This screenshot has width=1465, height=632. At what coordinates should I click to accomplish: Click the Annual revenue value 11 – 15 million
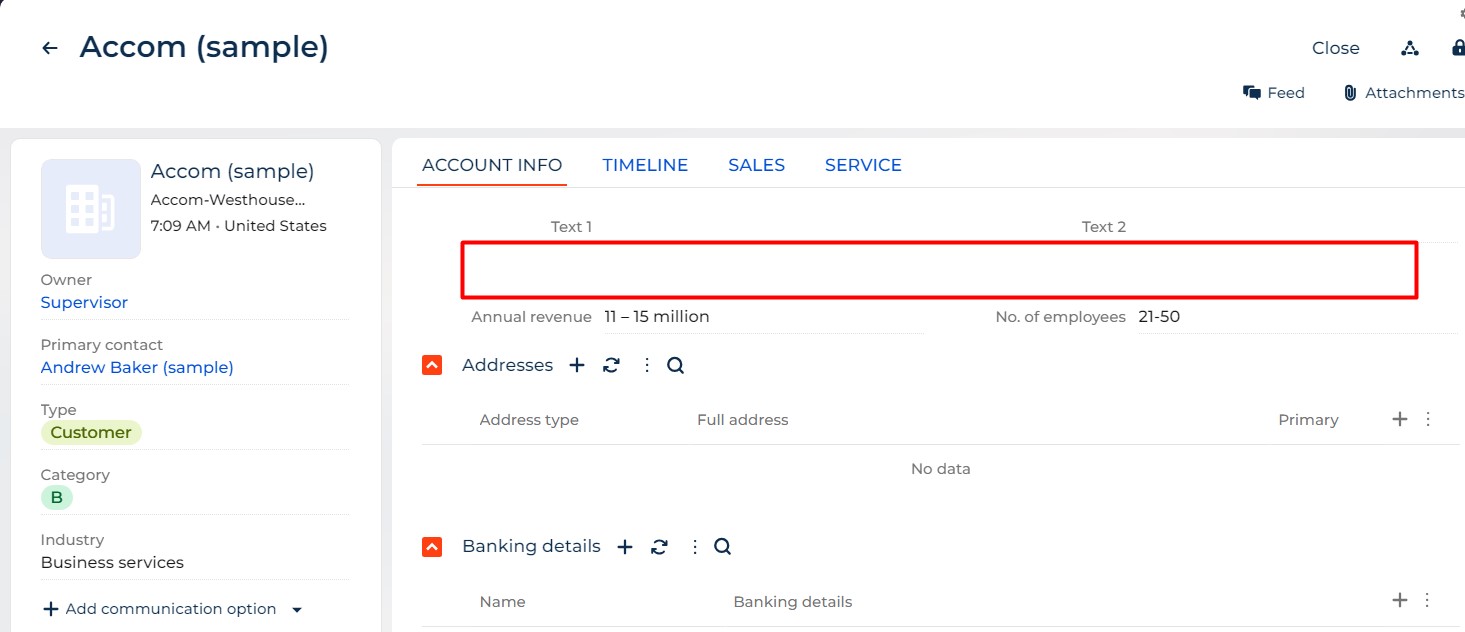tap(657, 316)
